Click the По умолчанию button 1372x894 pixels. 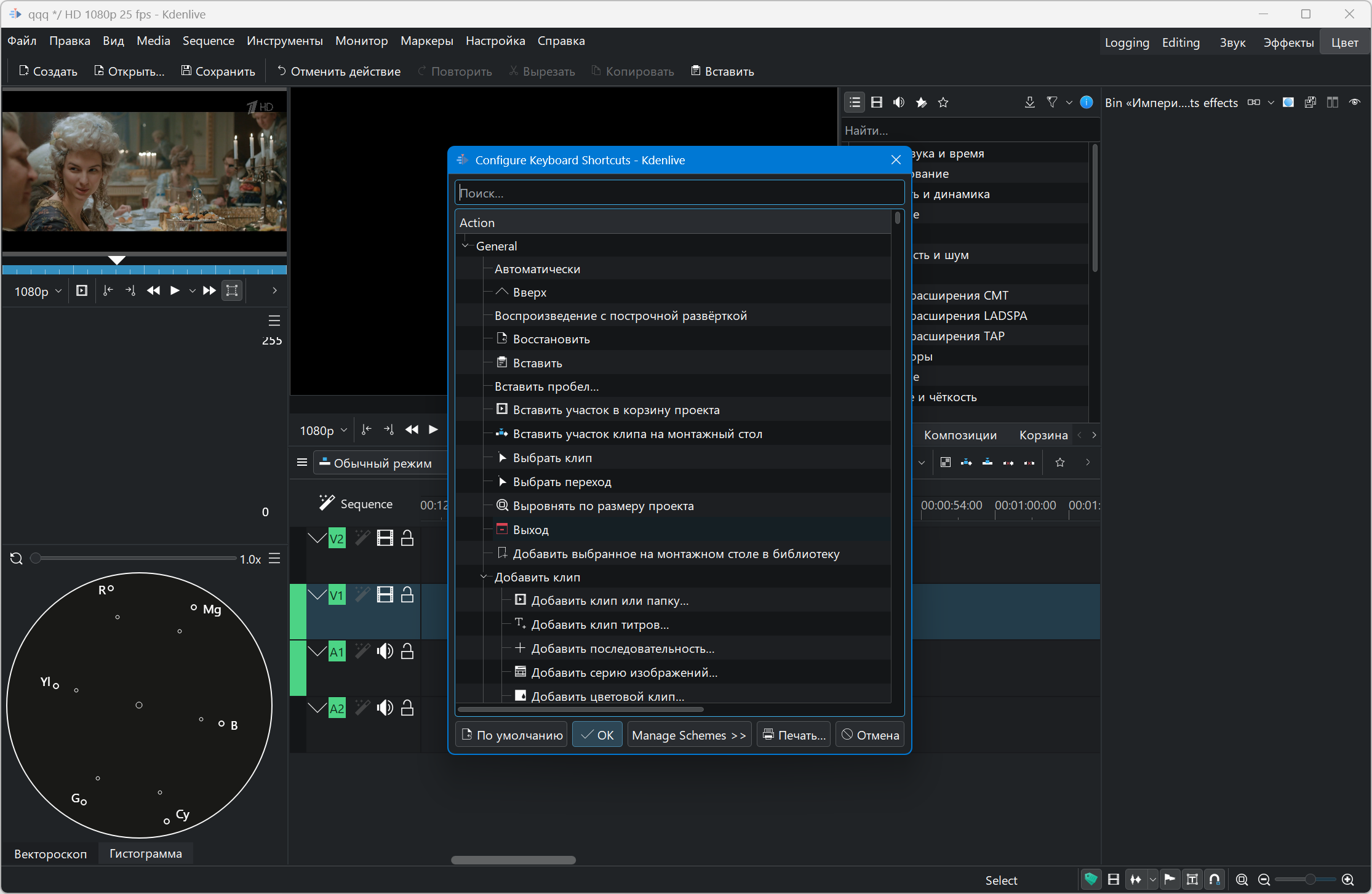tap(512, 735)
